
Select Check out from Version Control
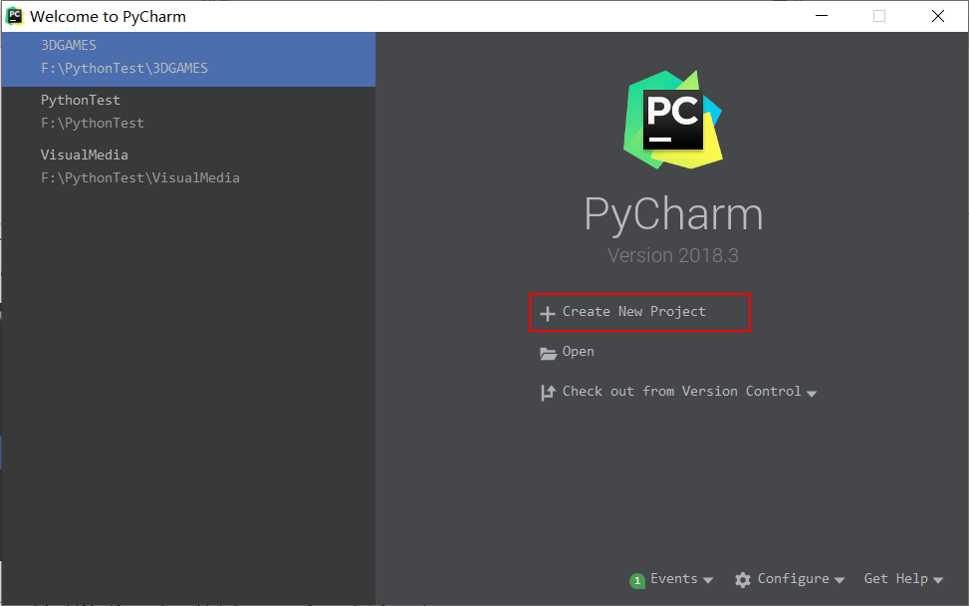pyautogui.click(x=681, y=391)
